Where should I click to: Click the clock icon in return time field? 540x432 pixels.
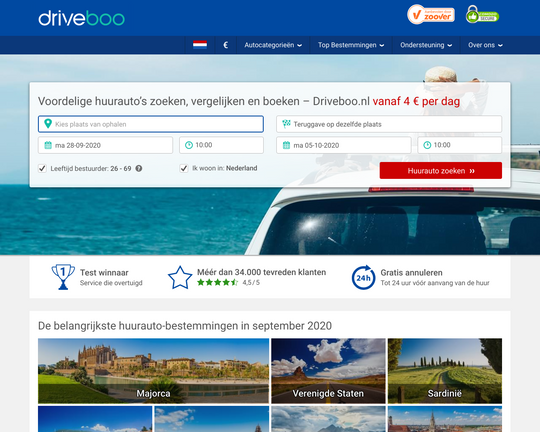[x=427, y=145]
